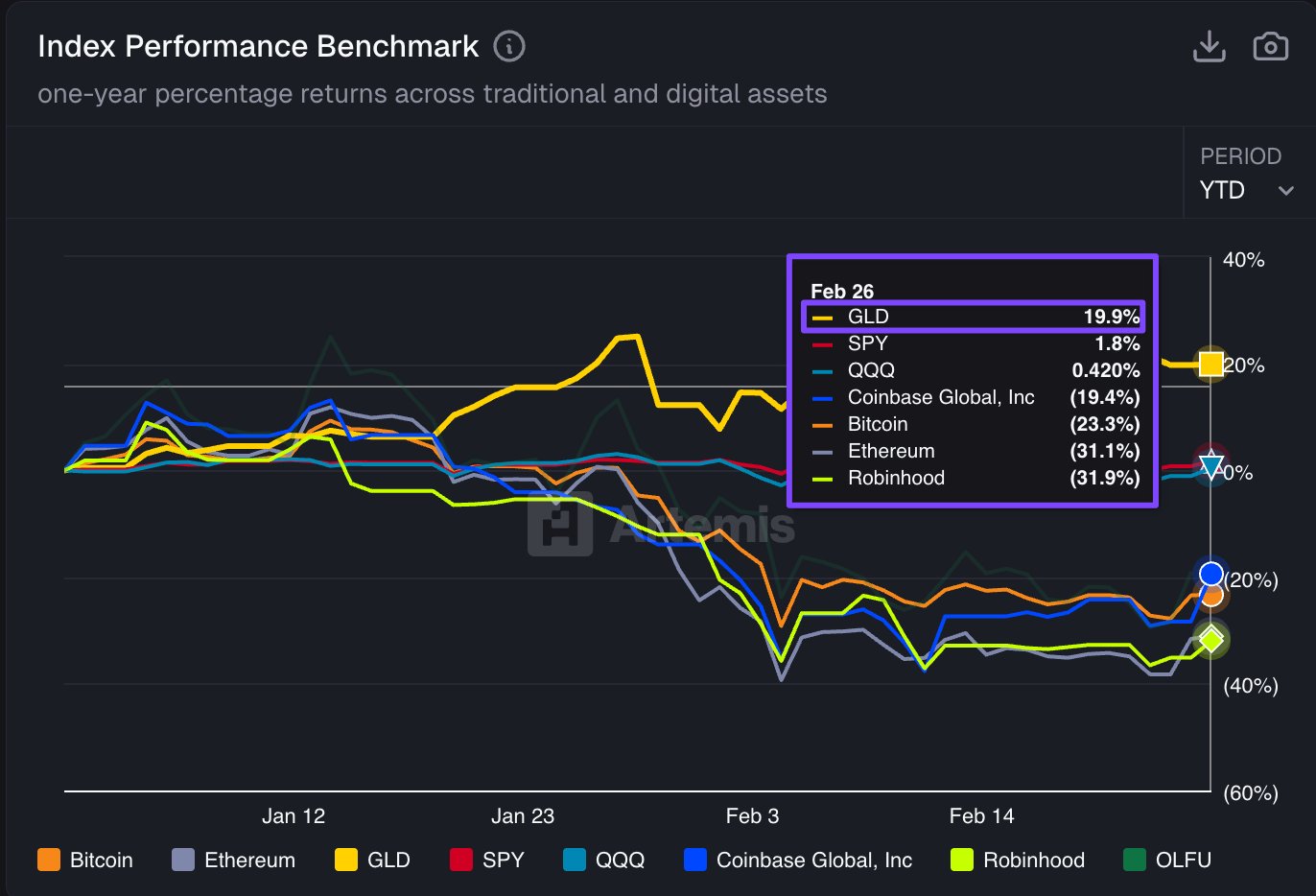The image size is (1316, 896).
Task: Hide the GLD series via the bottom legend
Action: click(x=372, y=860)
